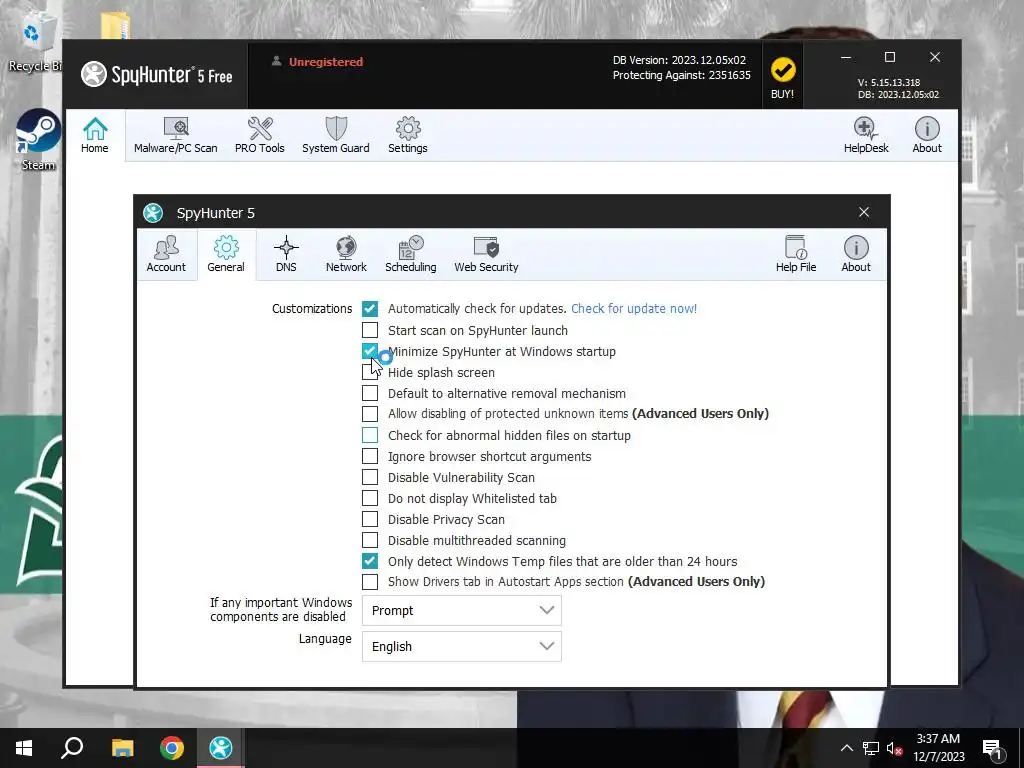
Task: Open Windows Start menu
Action: (x=24, y=748)
